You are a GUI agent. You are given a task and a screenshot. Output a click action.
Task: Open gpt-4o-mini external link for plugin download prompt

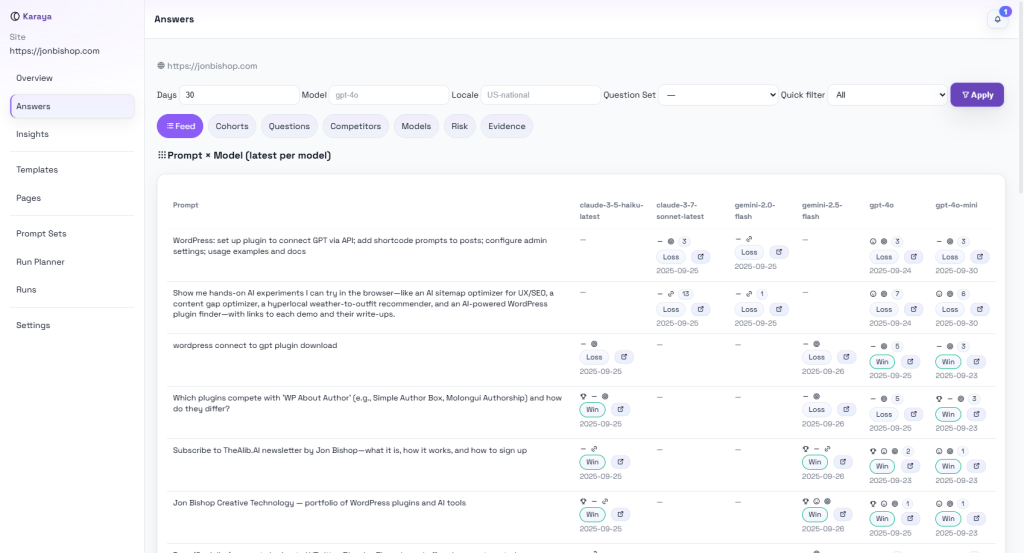coord(976,362)
